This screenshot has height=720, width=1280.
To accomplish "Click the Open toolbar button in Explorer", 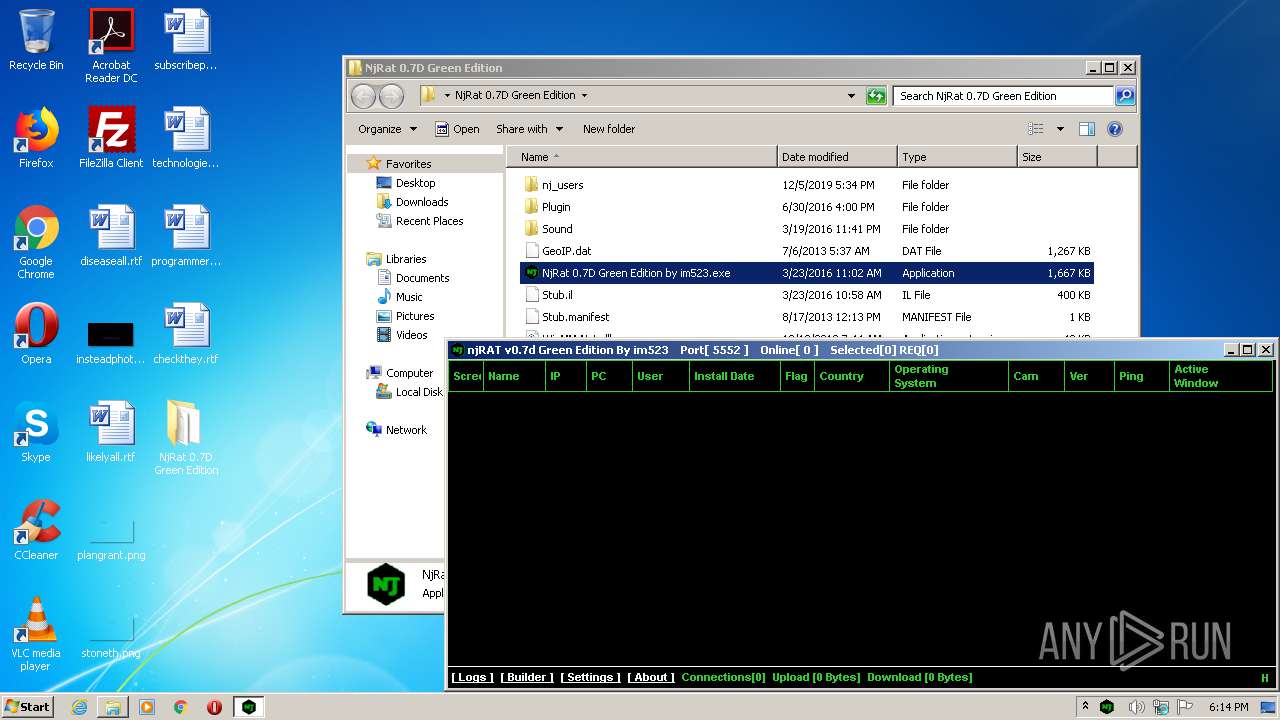I will pos(457,129).
